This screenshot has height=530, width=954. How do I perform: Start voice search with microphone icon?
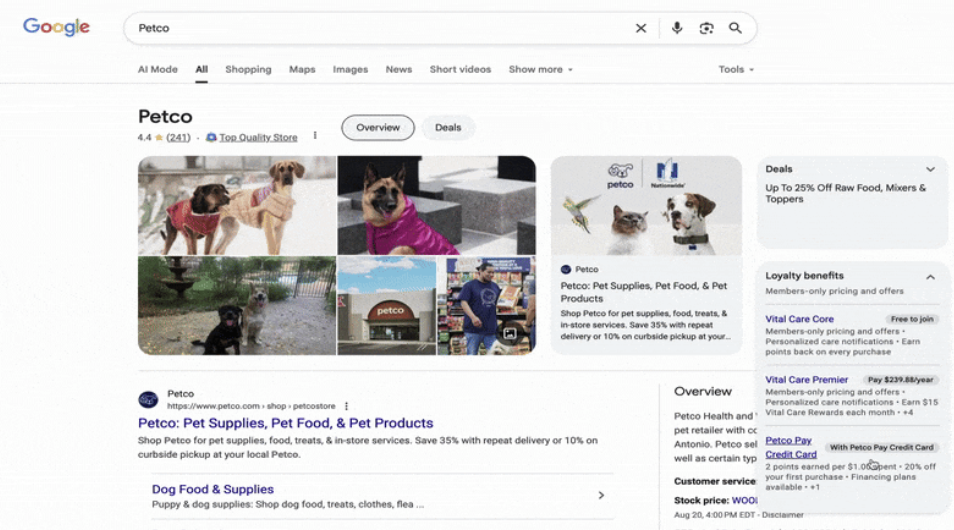[x=677, y=28]
